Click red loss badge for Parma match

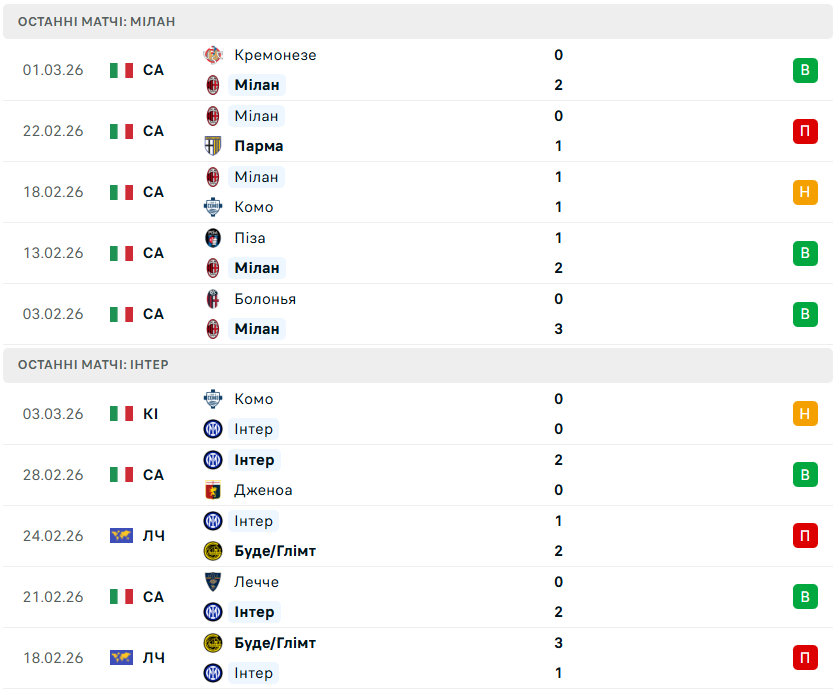805,131
